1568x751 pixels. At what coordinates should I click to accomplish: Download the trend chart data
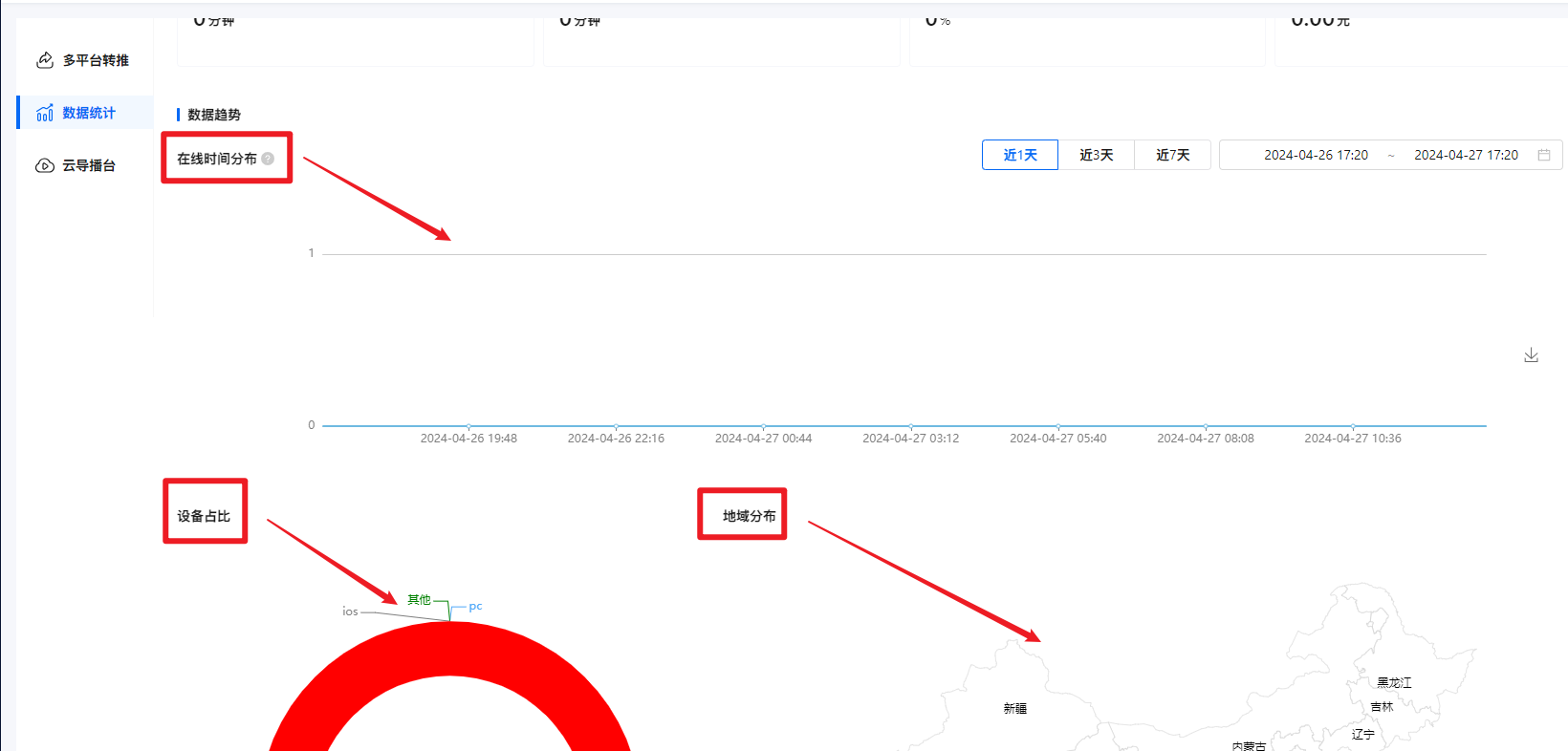(1531, 355)
